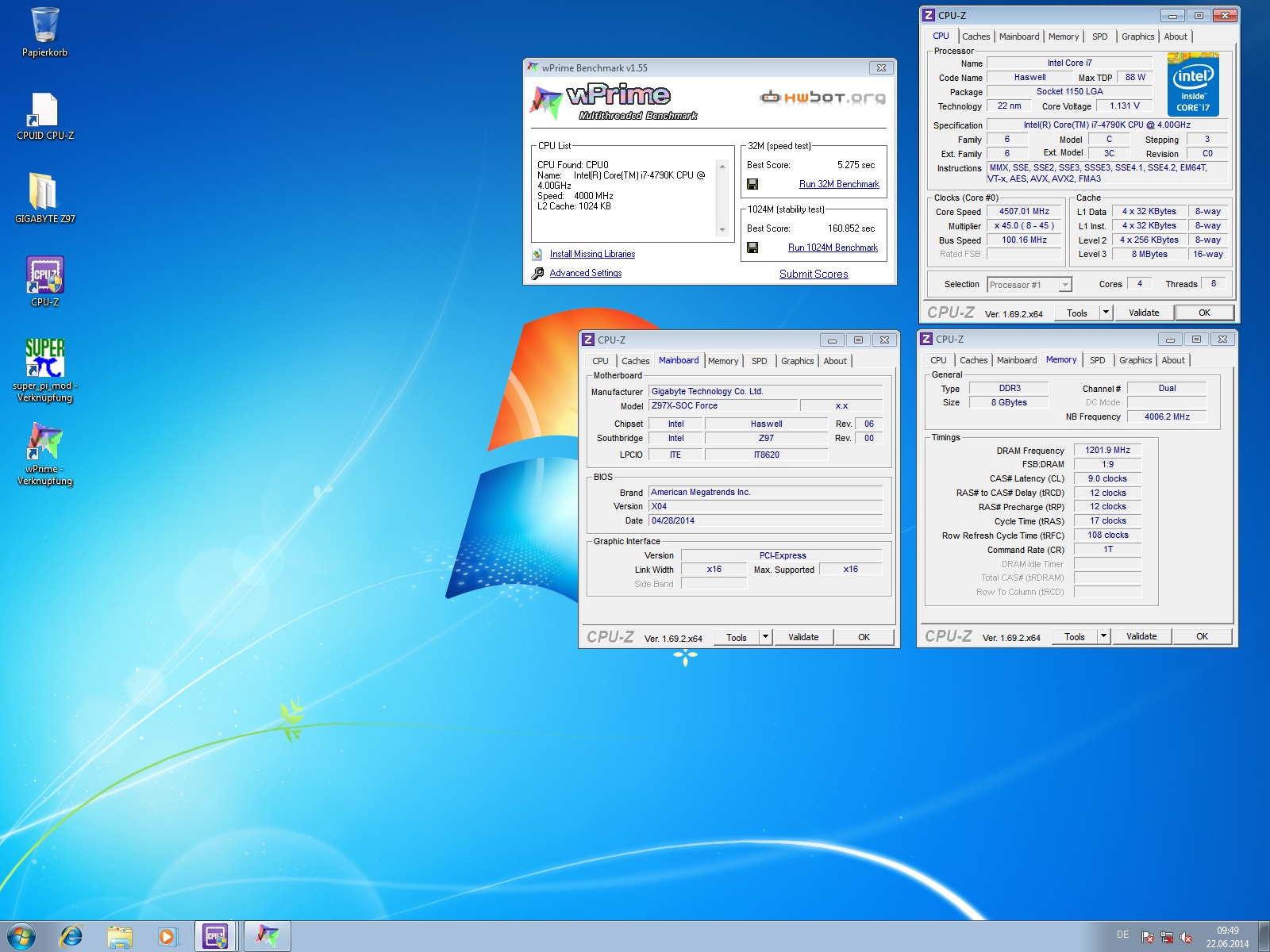1270x952 pixels.
Task: Expand Tools dropdown arrow in Mainboard window
Action: click(765, 637)
